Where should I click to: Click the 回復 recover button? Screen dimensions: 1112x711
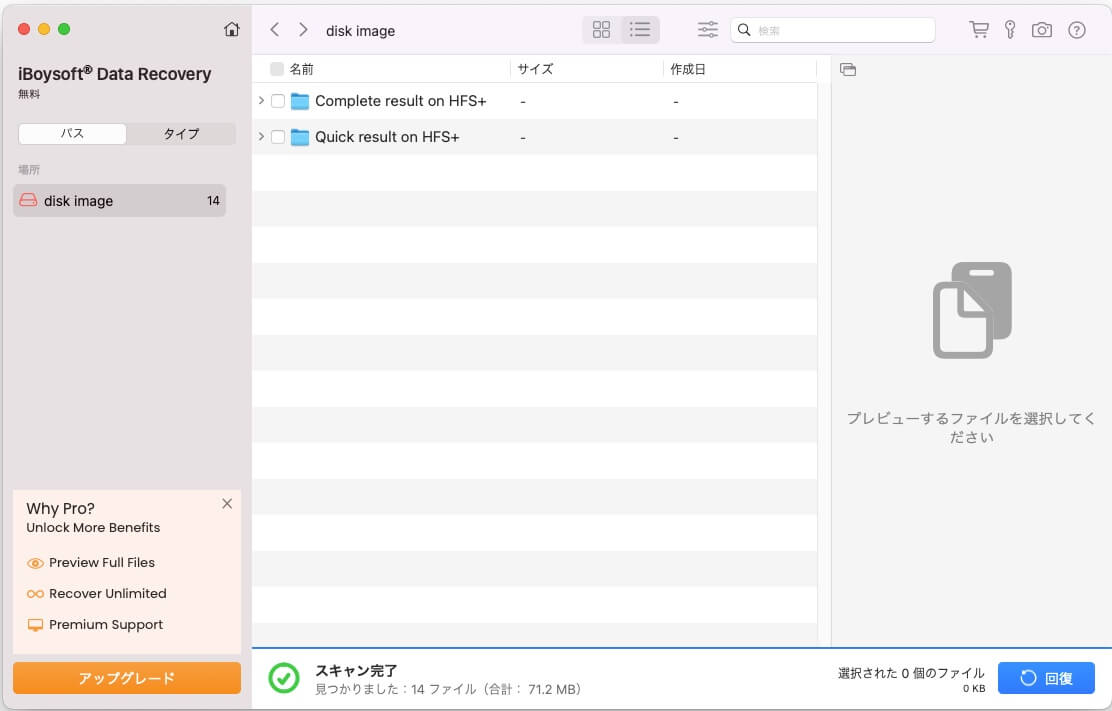1046,678
